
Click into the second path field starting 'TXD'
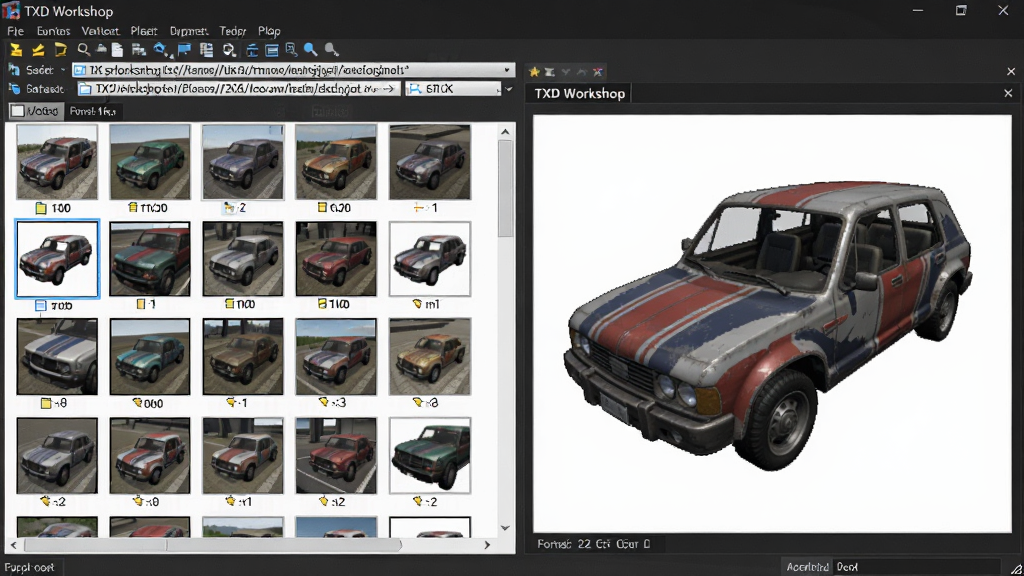pyautogui.click(x=238, y=89)
